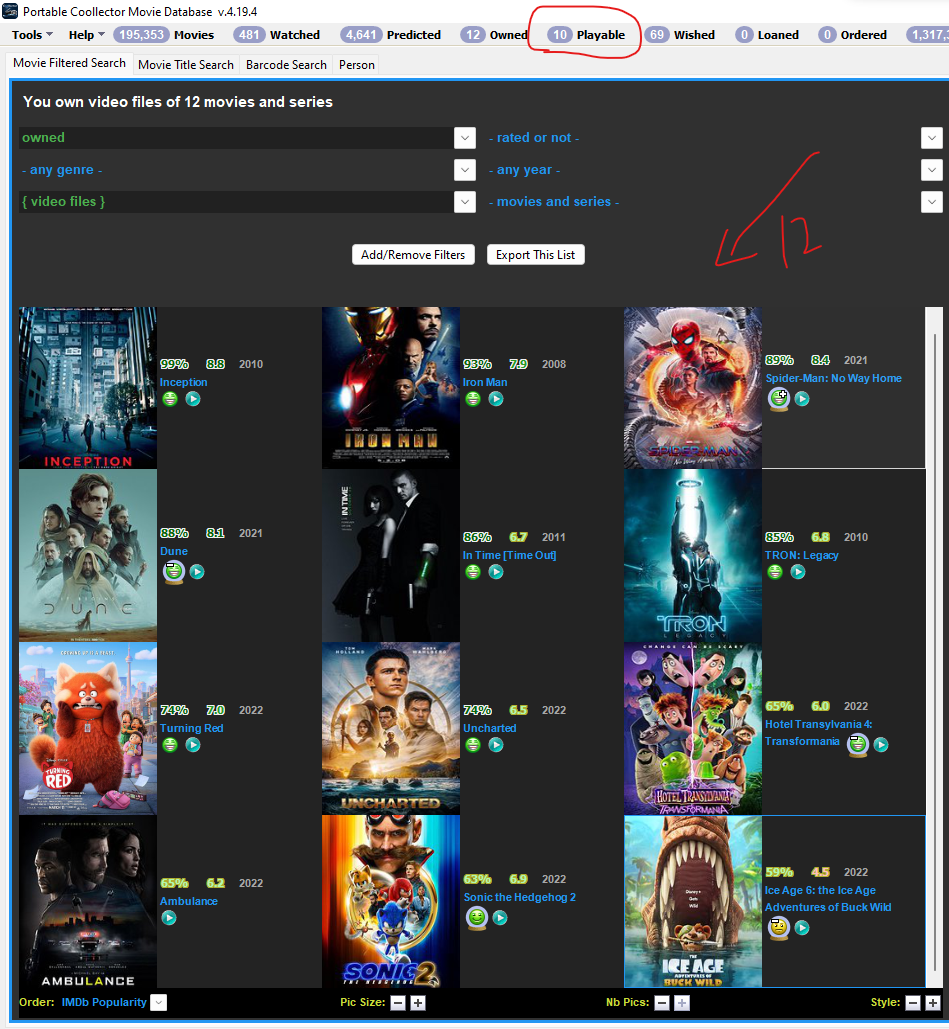Play TRON: Legacy video
Screen dimensions: 949x1029
pos(798,572)
